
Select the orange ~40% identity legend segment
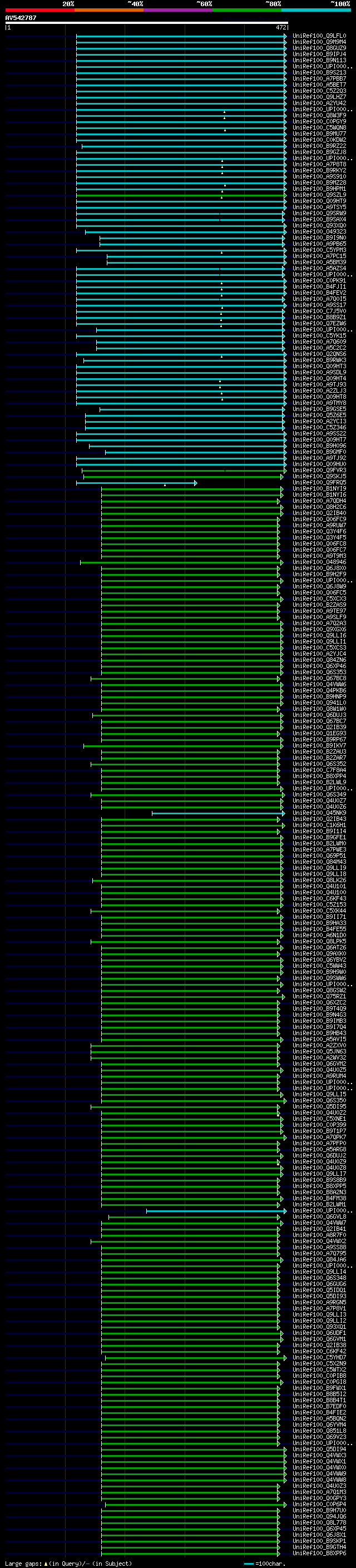109,10
